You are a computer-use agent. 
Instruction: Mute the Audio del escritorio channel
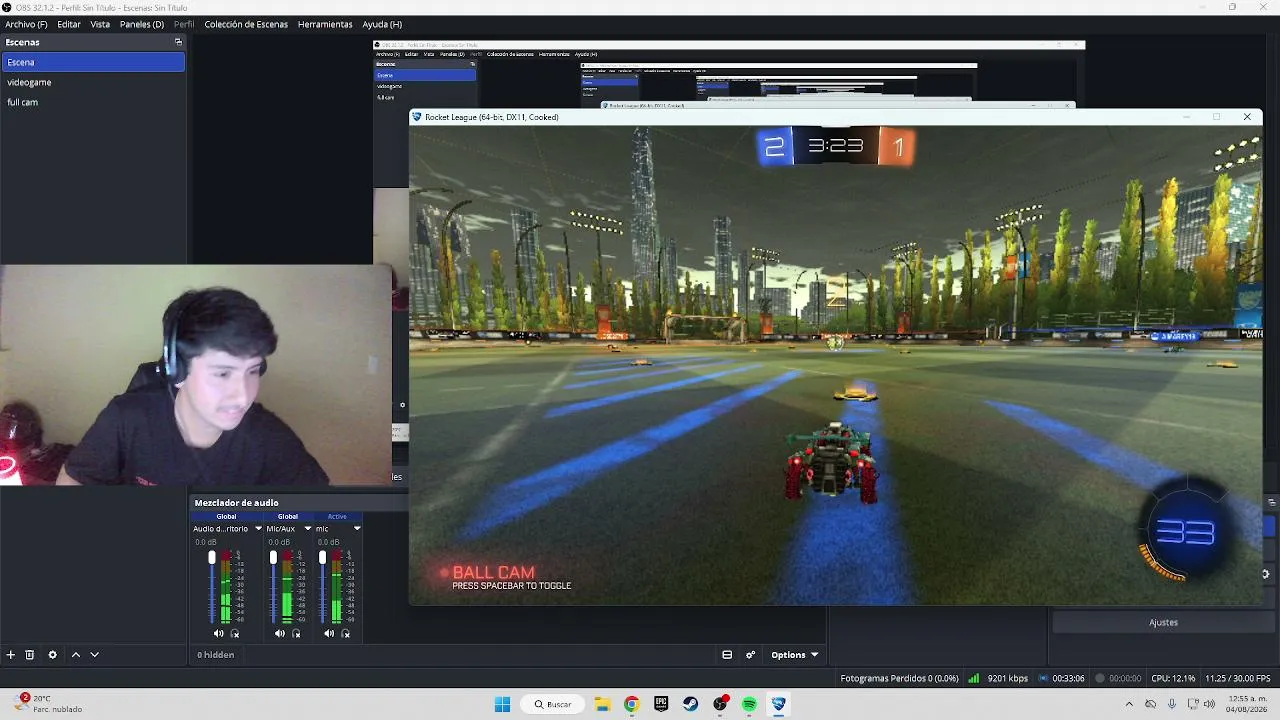coord(219,633)
